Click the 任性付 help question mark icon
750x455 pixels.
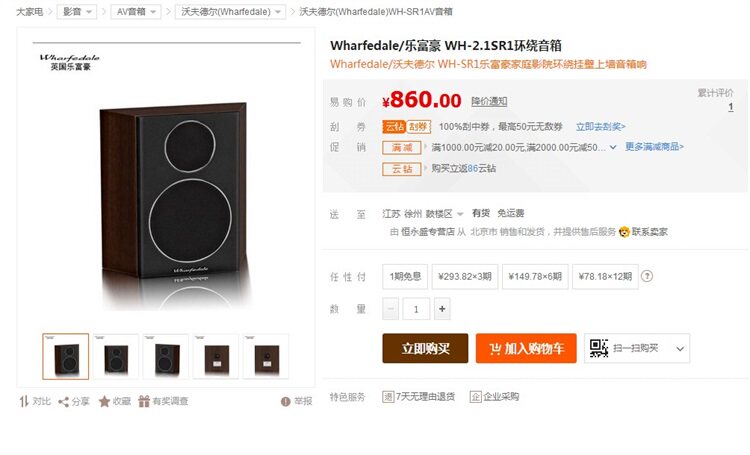click(x=647, y=276)
